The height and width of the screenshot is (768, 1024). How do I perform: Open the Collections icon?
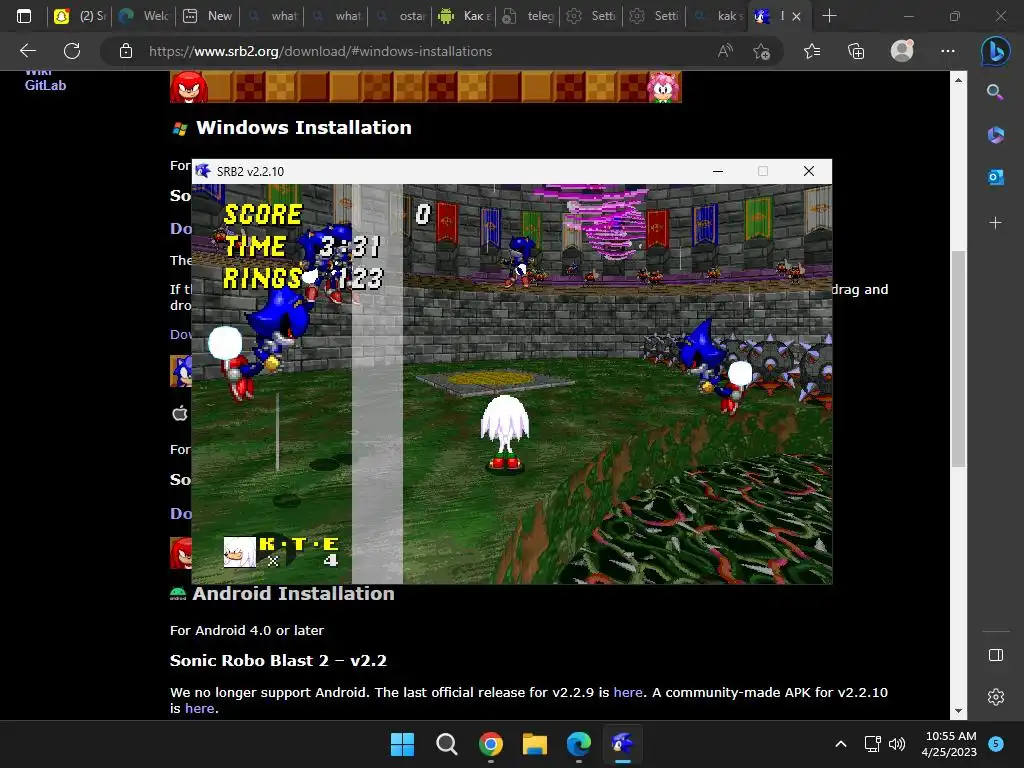click(x=856, y=51)
